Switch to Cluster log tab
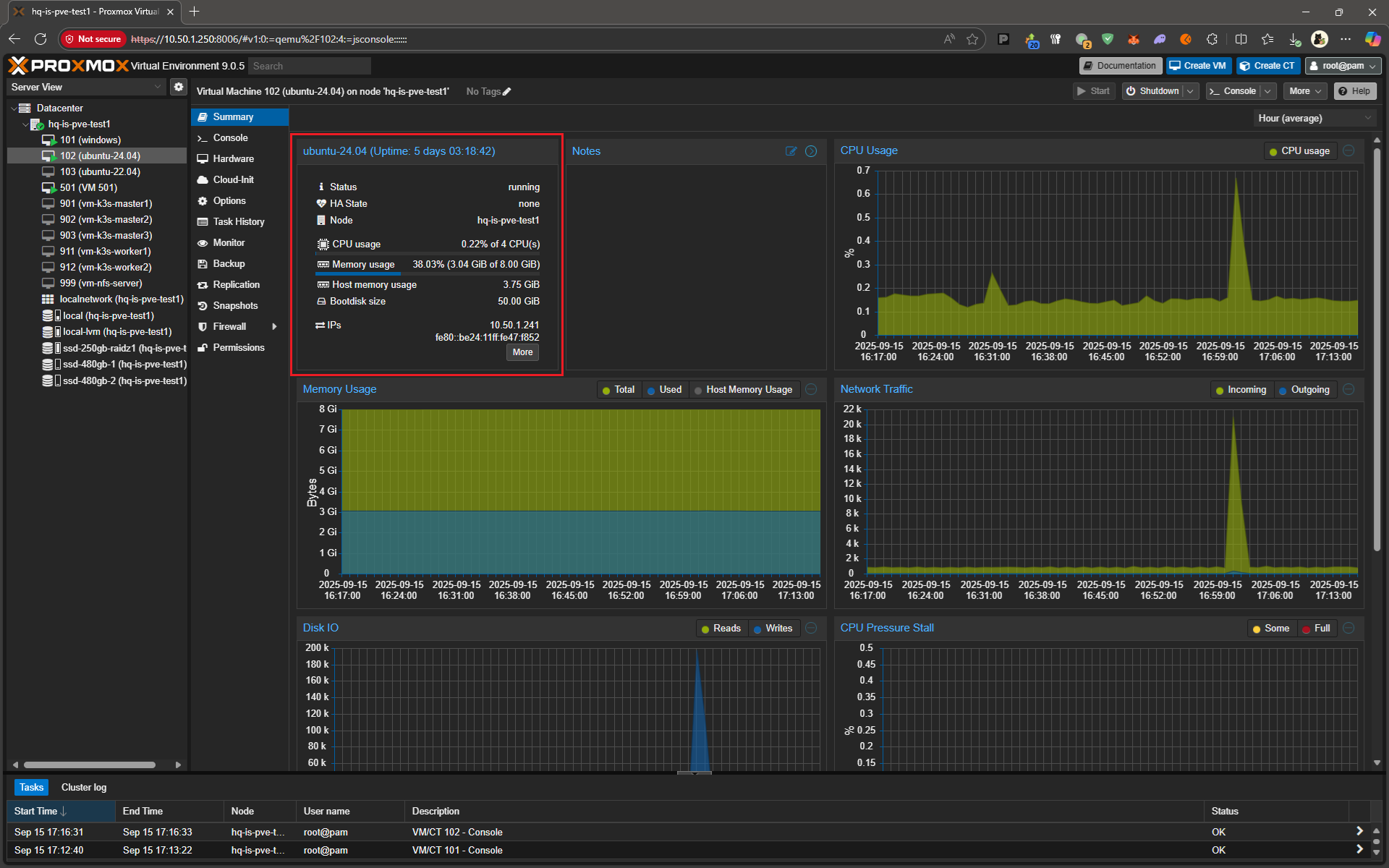1389x868 pixels. pyautogui.click(x=84, y=787)
